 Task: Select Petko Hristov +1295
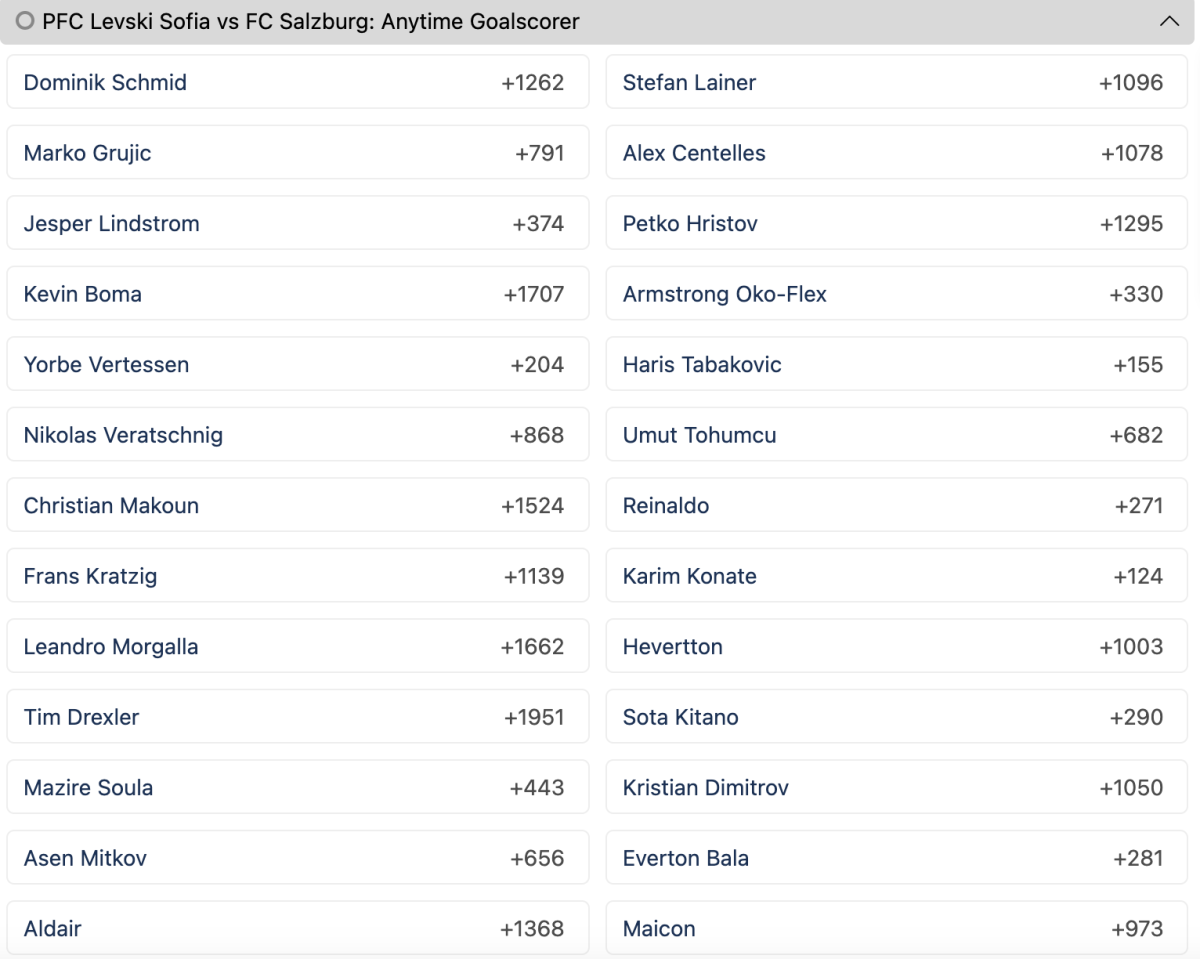click(x=897, y=223)
